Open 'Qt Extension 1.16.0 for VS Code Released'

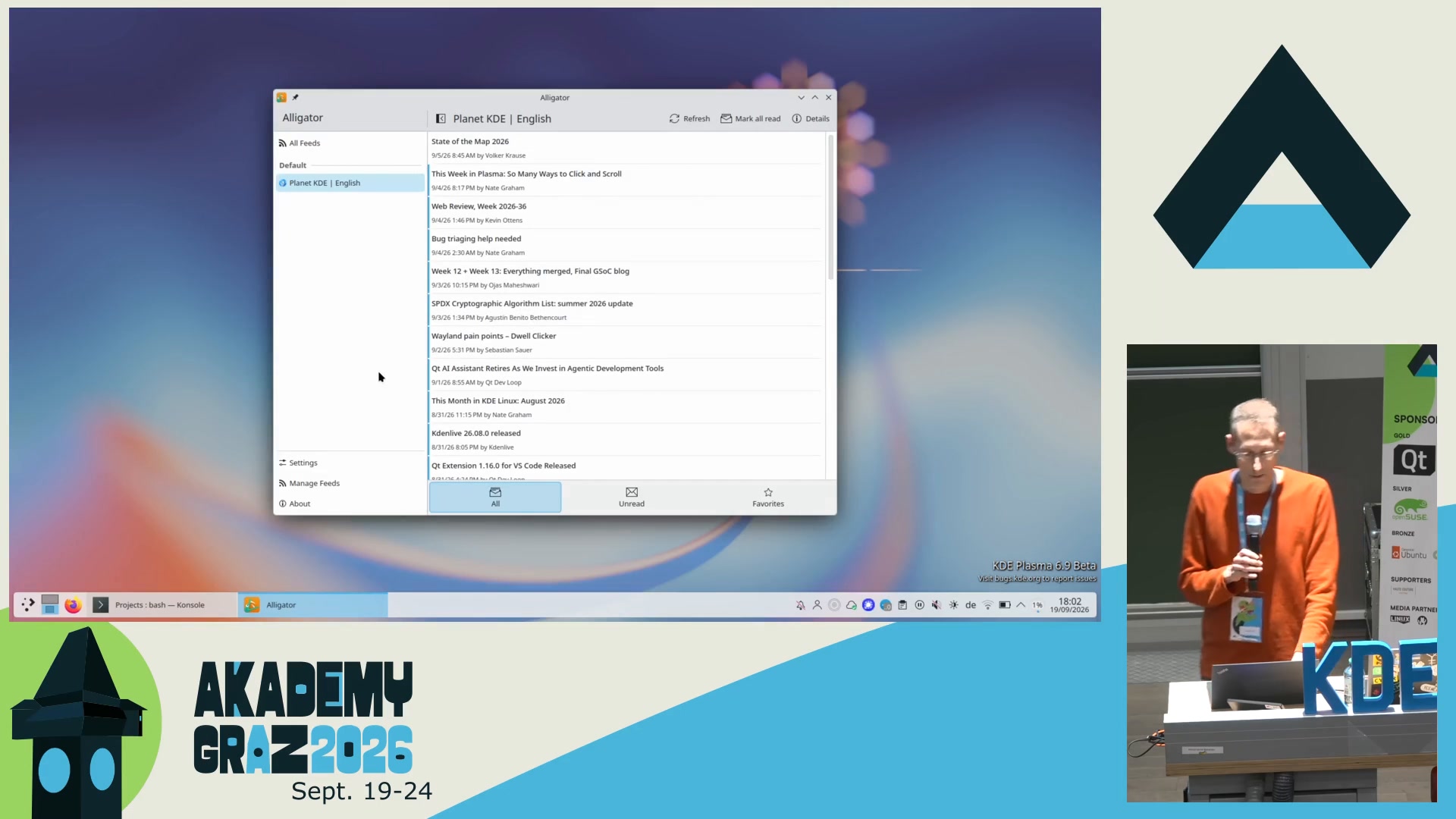click(x=626, y=469)
